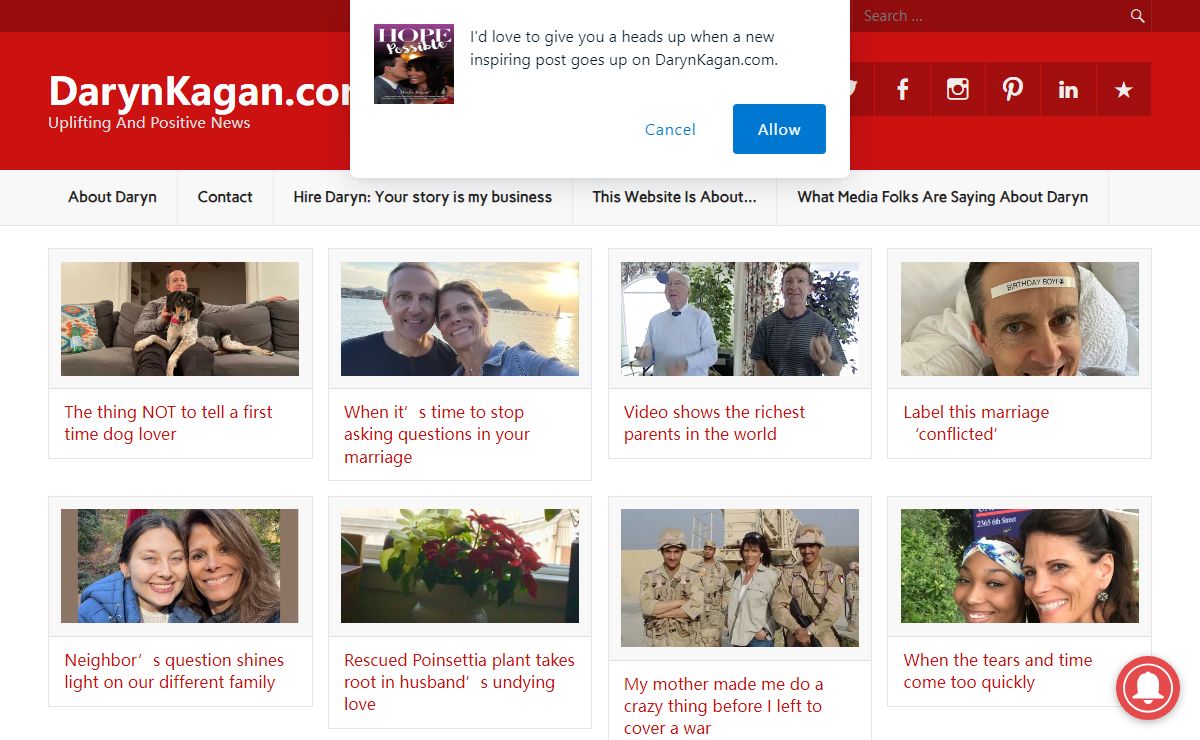The width and height of the screenshot is (1200, 740).
Task: Open the Contact menu item
Action: pos(225,197)
